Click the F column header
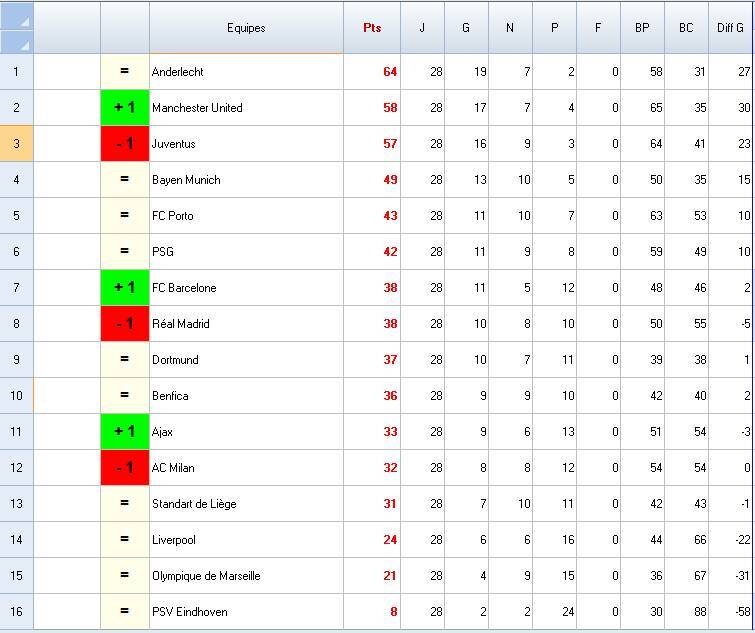 click(598, 28)
